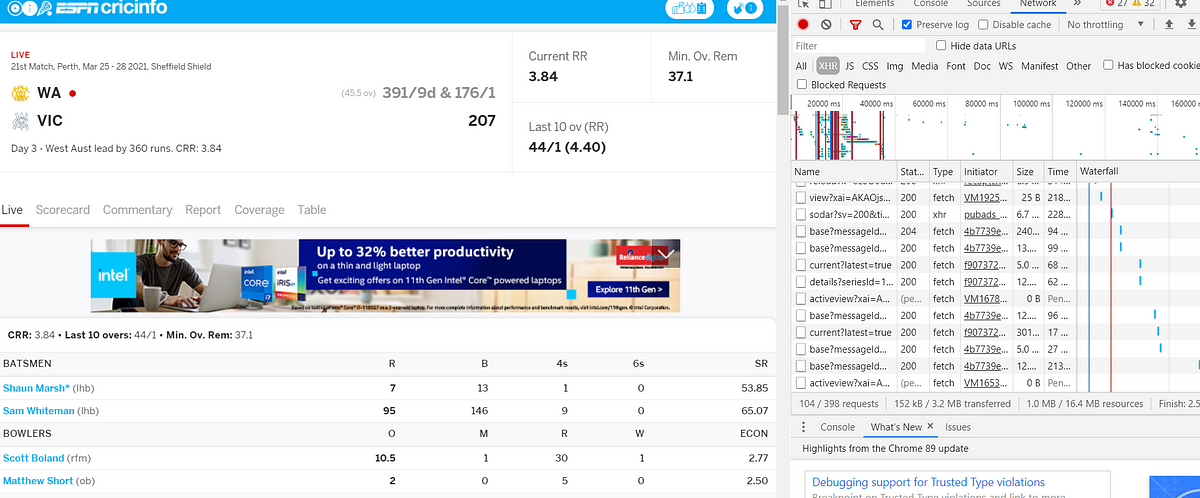Open Scott Boland player link
The width and height of the screenshot is (1200, 498).
click(33, 457)
